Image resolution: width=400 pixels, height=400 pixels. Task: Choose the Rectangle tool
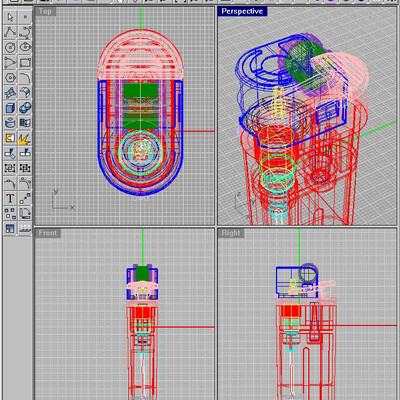tap(25, 62)
